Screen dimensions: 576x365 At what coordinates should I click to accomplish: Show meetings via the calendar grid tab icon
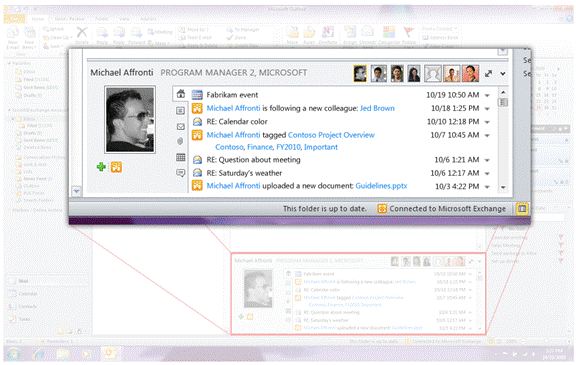tap(180, 158)
